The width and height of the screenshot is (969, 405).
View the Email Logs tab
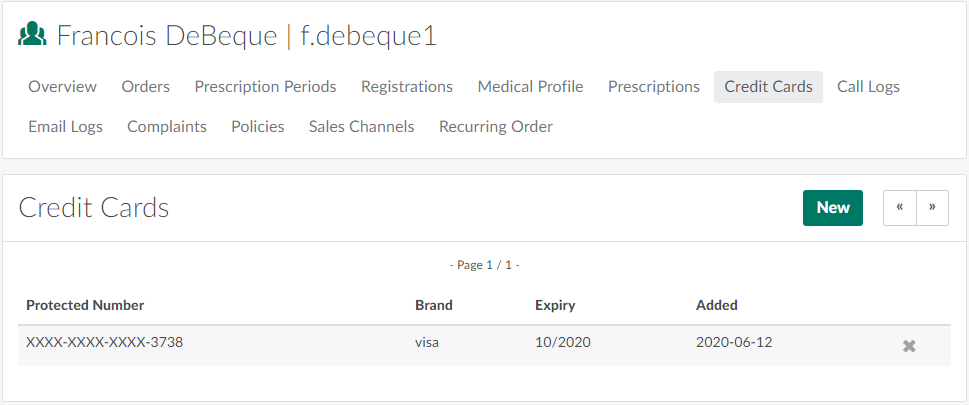65,127
